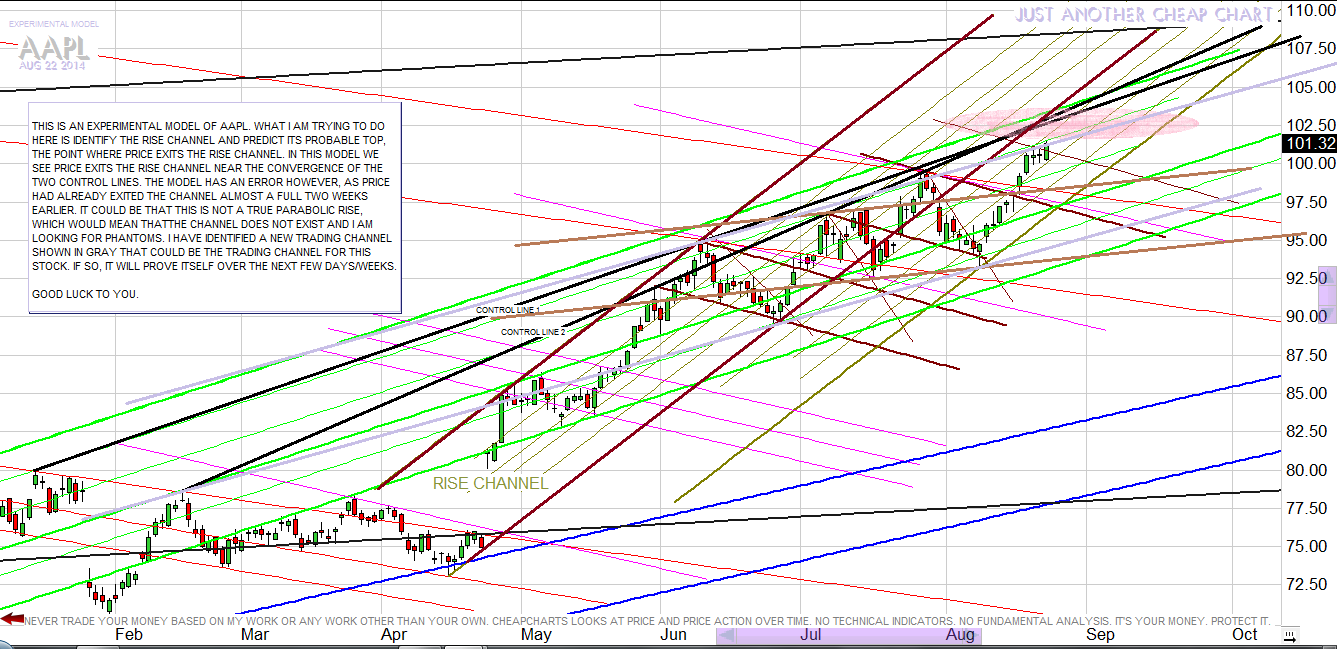Screen dimensions: 1337x649
Task: Select the CONTROL LINE 2 label
Action: point(532,332)
